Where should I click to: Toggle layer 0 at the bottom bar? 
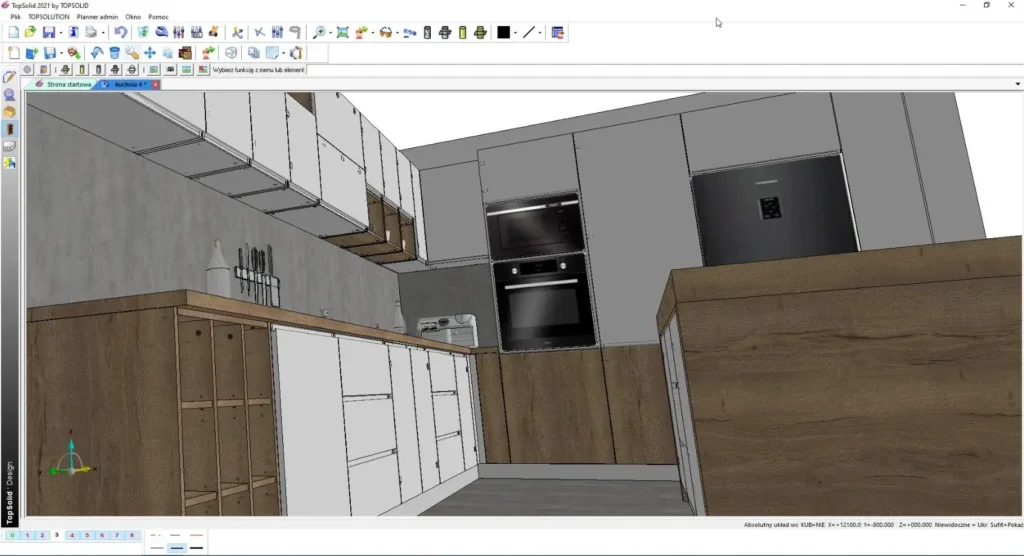[x=12, y=536]
